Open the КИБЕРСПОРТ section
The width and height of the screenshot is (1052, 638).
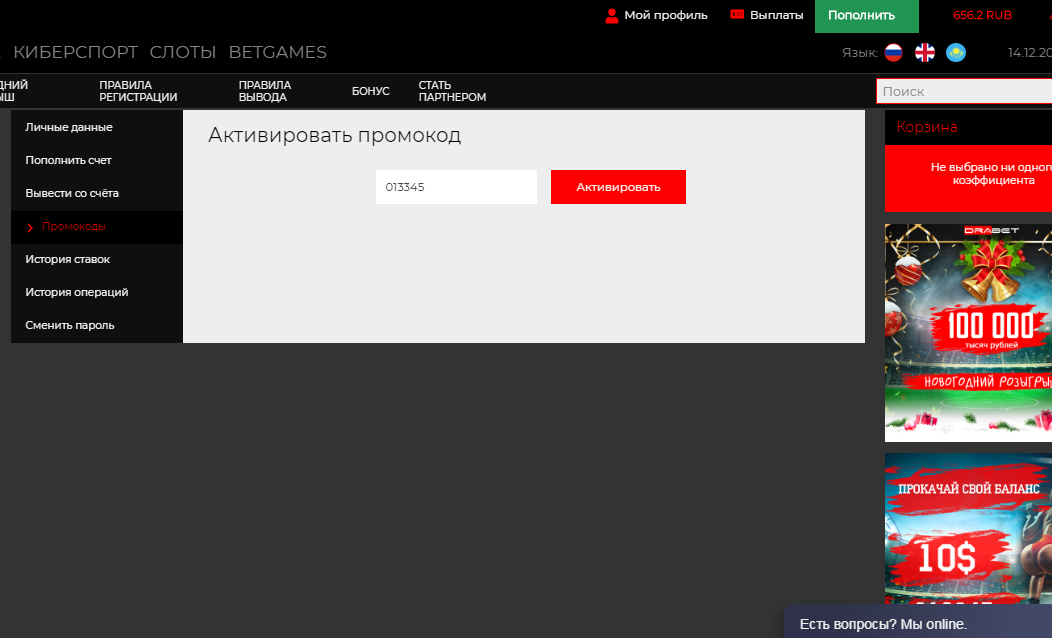pos(76,52)
